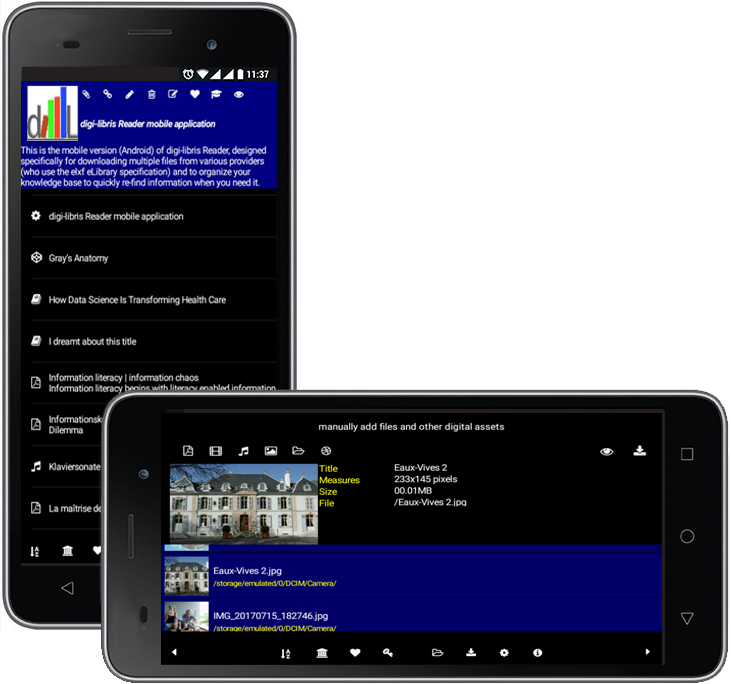This screenshot has width=731, height=684.
Task: Tap the link chain icon in top toolbar
Action: tap(108, 94)
